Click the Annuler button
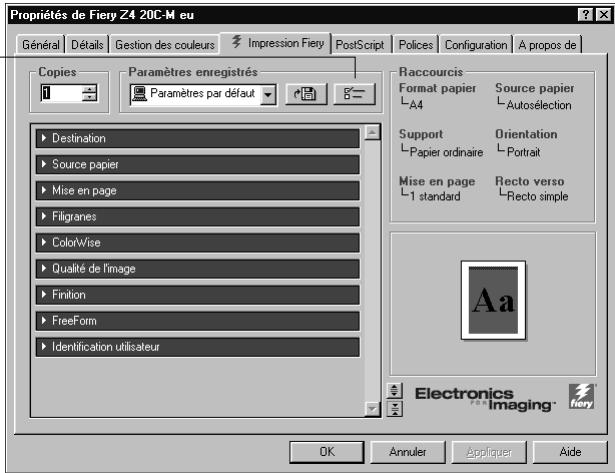This screenshot has height=473, width=615. pyautogui.click(x=408, y=452)
